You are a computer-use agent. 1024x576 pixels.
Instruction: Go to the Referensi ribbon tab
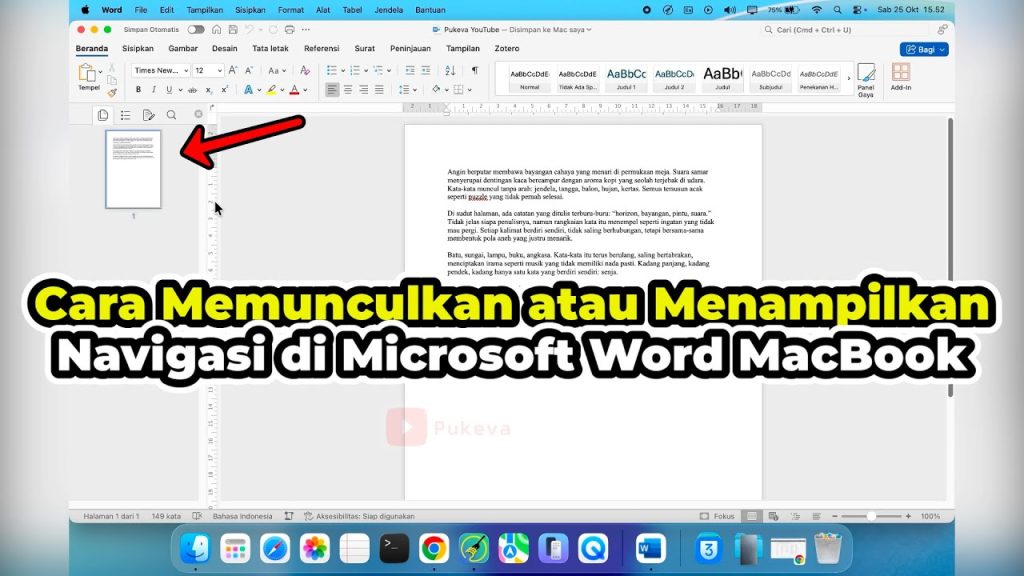(321, 48)
